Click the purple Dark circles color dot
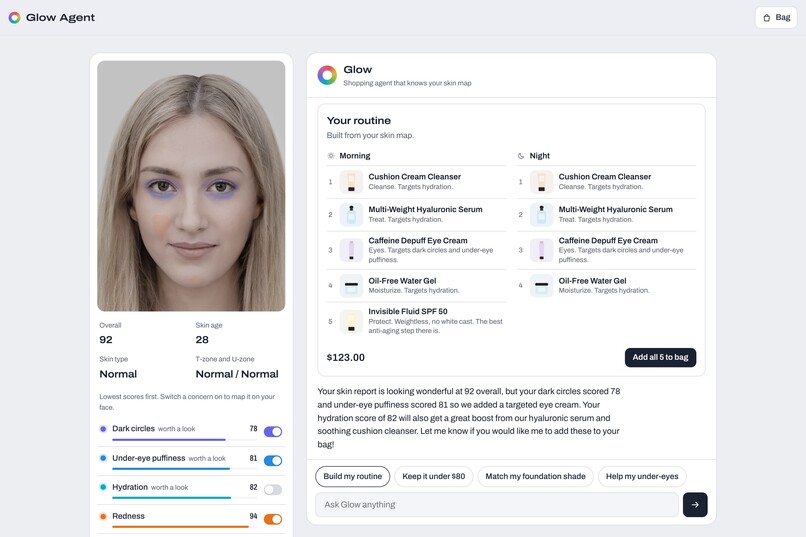This screenshot has width=806, height=537. pos(103,429)
